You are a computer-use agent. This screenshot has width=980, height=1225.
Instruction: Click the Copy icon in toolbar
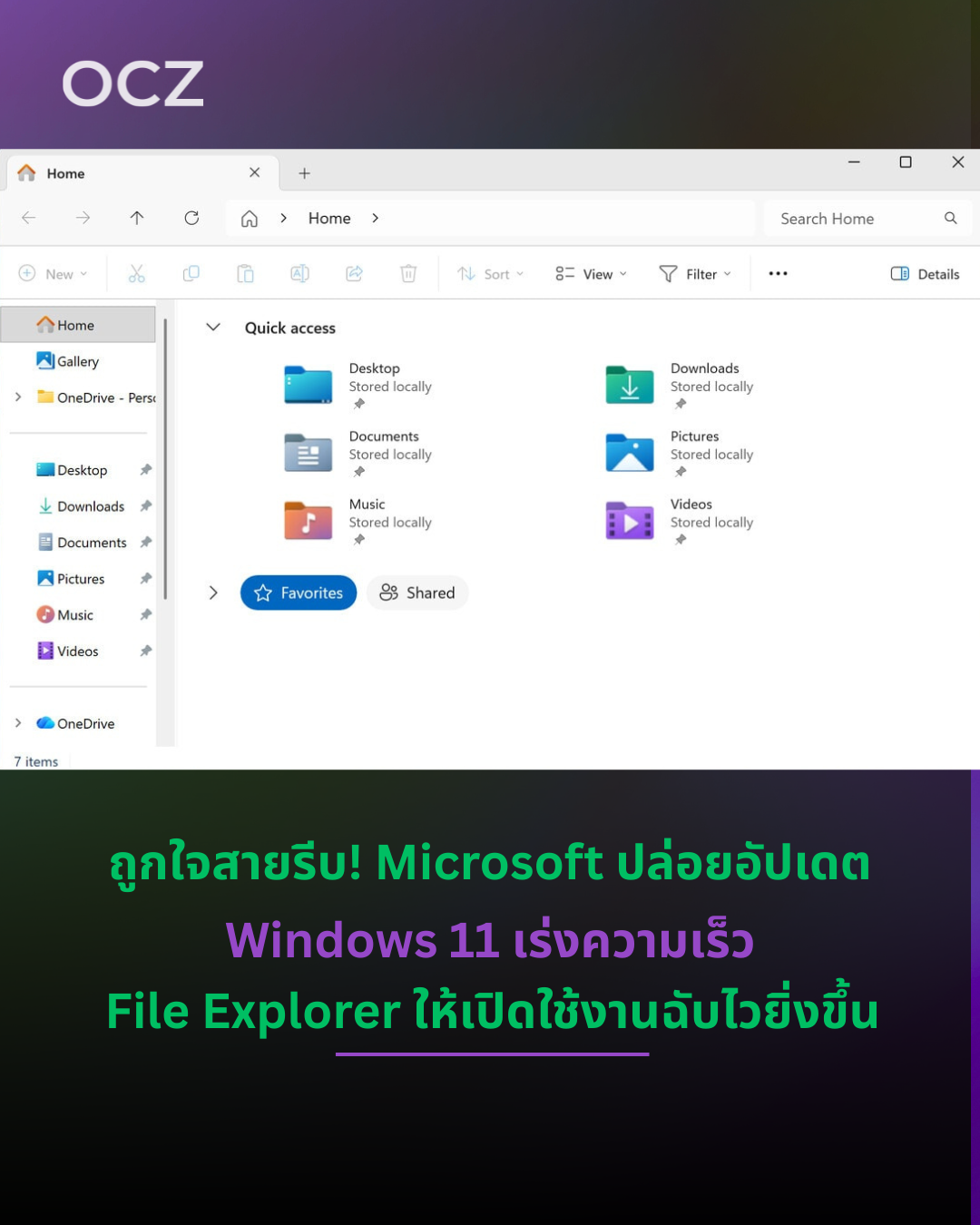(x=191, y=273)
